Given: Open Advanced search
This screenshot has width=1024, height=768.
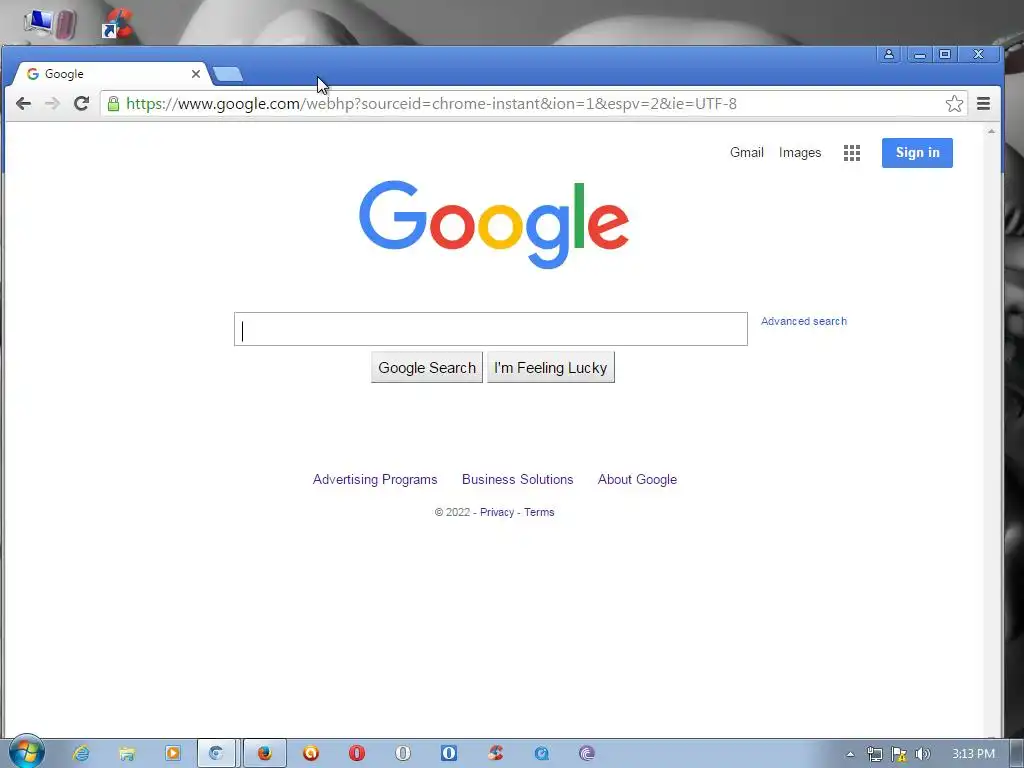Looking at the screenshot, I should point(804,321).
